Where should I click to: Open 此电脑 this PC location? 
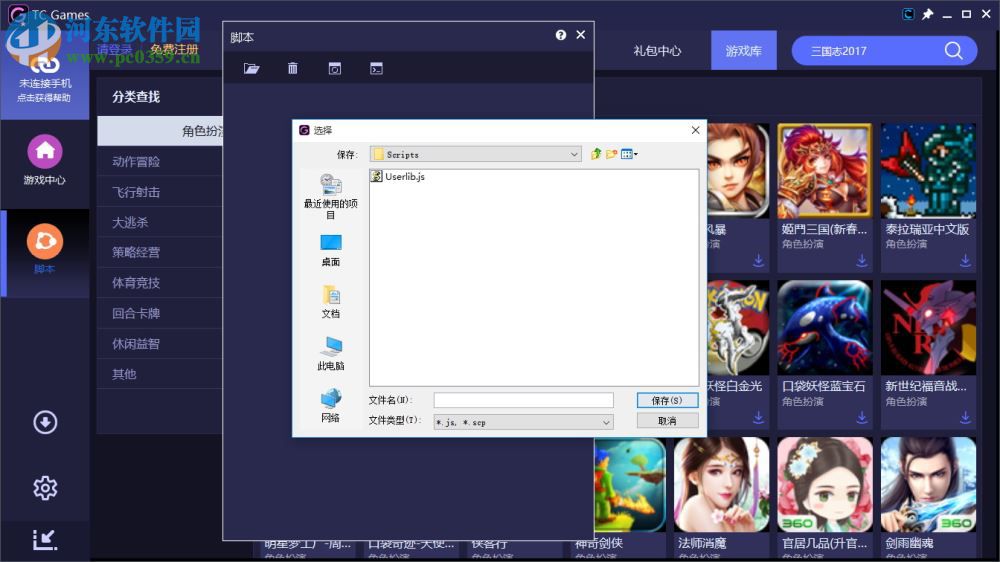(x=330, y=353)
